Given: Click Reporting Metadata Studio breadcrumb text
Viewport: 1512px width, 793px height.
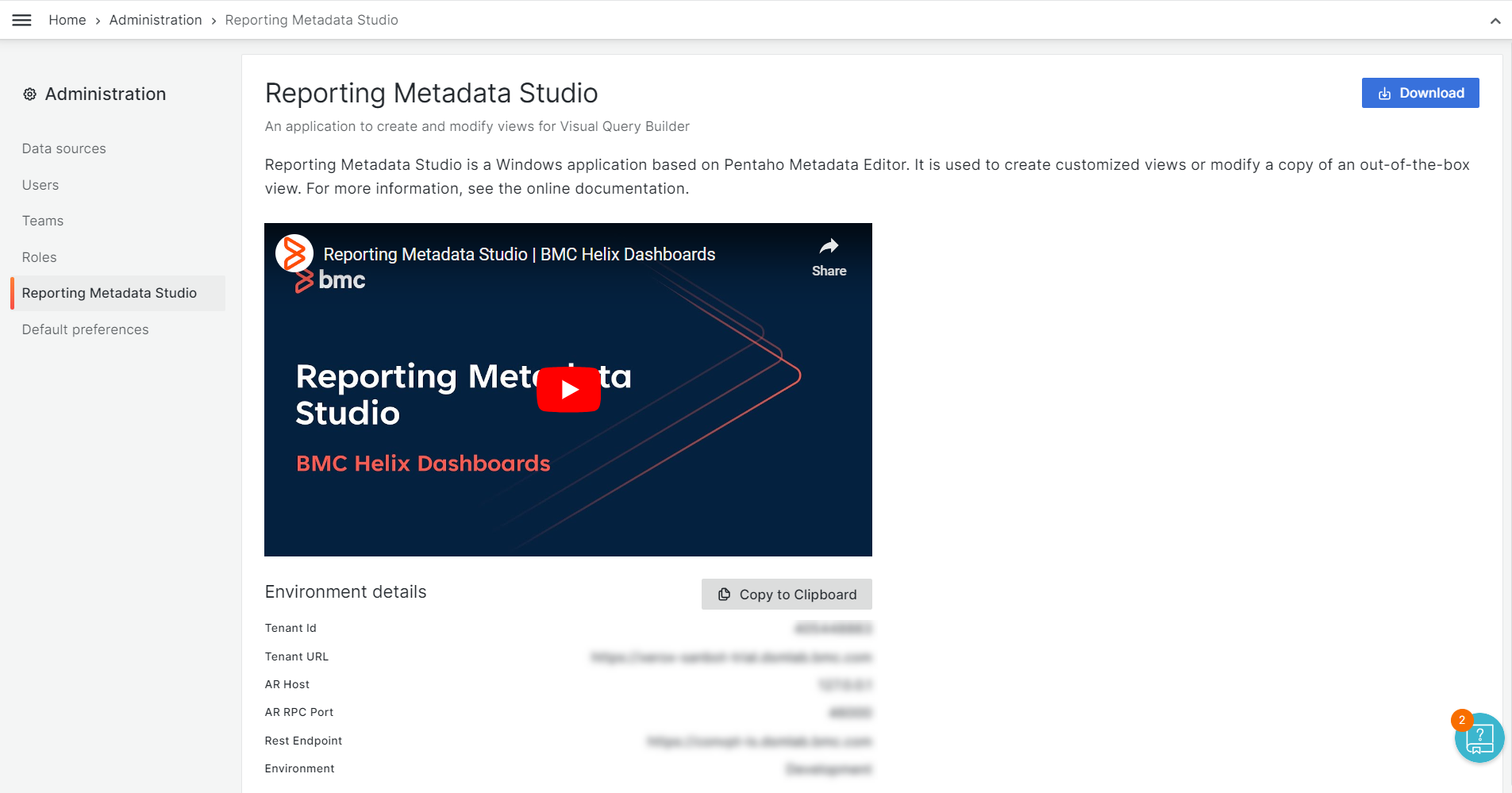Looking at the screenshot, I should point(312,20).
